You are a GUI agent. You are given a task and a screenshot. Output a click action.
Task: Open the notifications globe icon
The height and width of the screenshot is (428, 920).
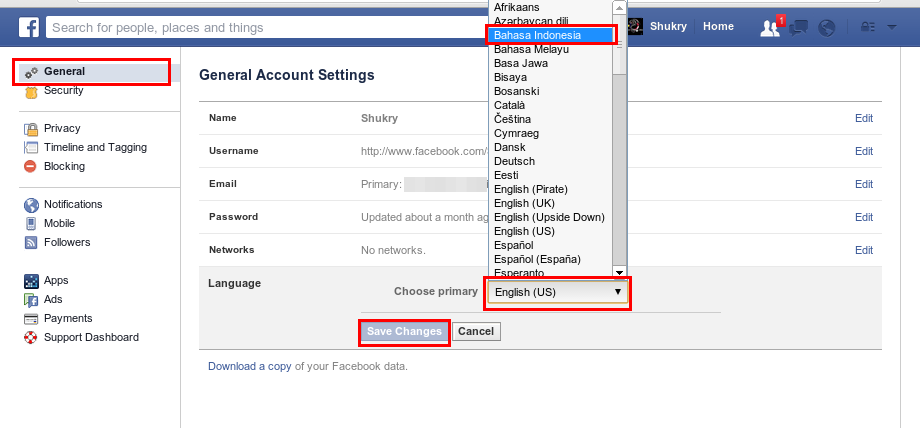coord(827,28)
